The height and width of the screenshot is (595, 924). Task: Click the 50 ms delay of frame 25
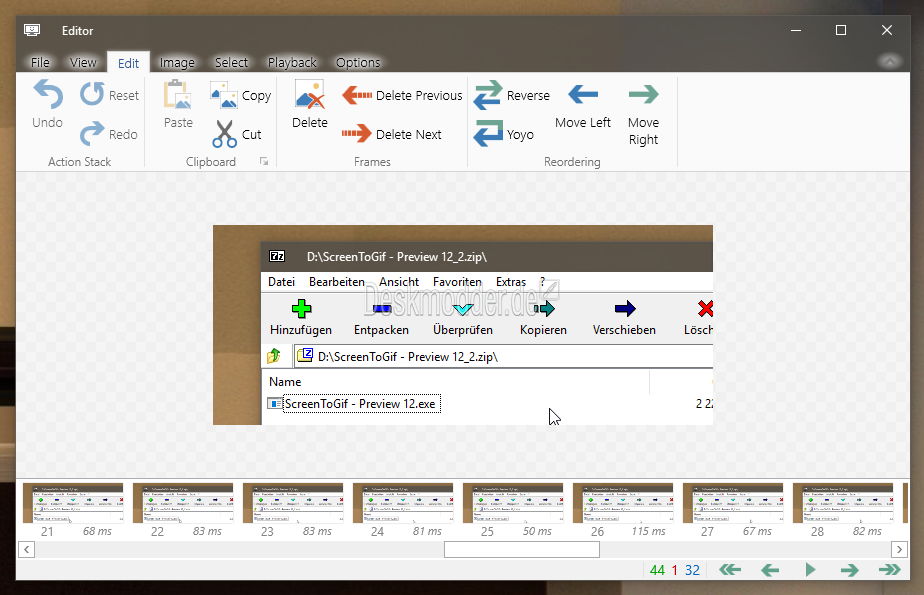tap(537, 531)
